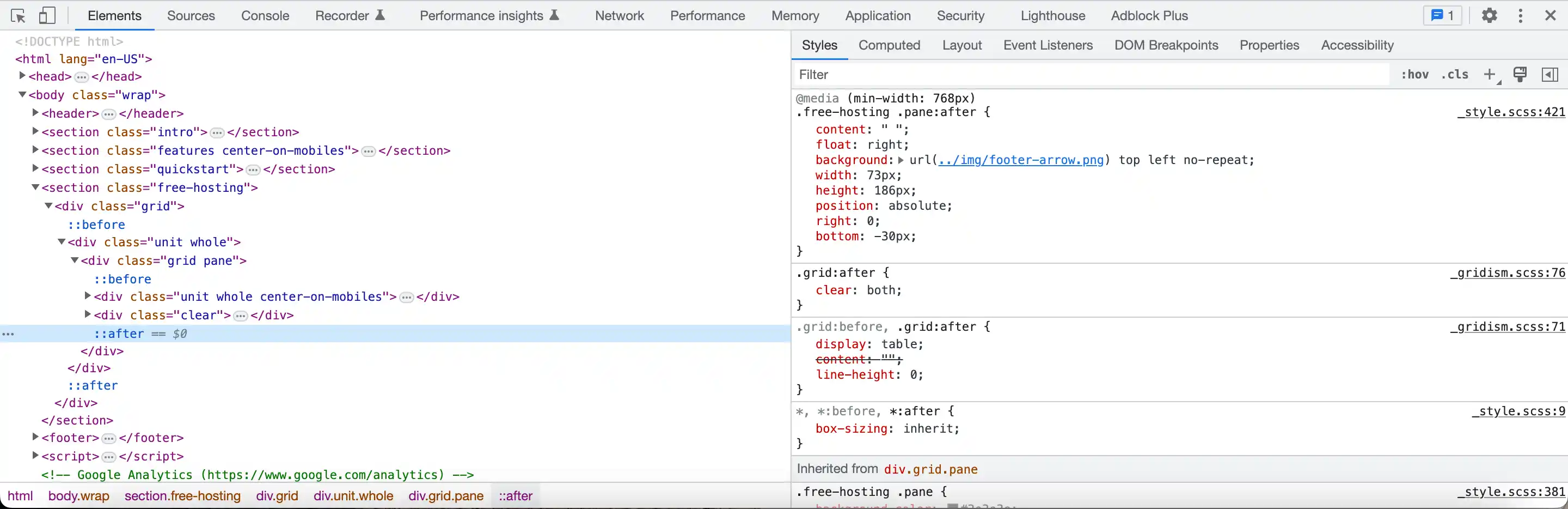1568x509 pixels.
Task: Expand the collapsed head ellipsis badge
Action: 82,77
